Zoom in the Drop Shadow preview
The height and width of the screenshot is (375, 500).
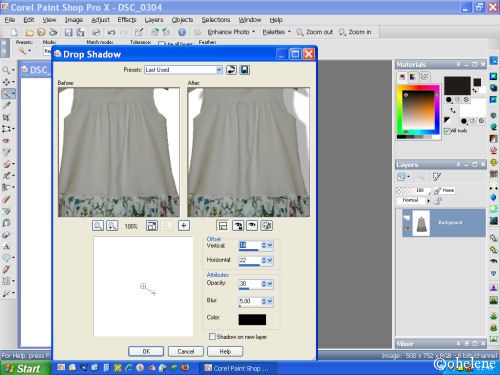click(x=112, y=226)
